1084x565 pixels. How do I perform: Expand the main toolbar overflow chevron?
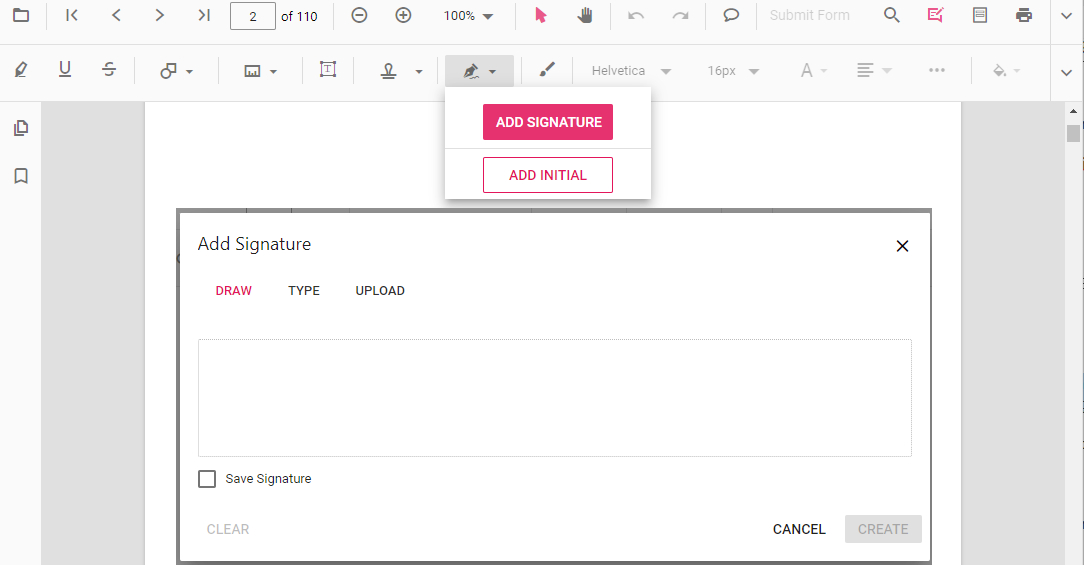click(1066, 16)
